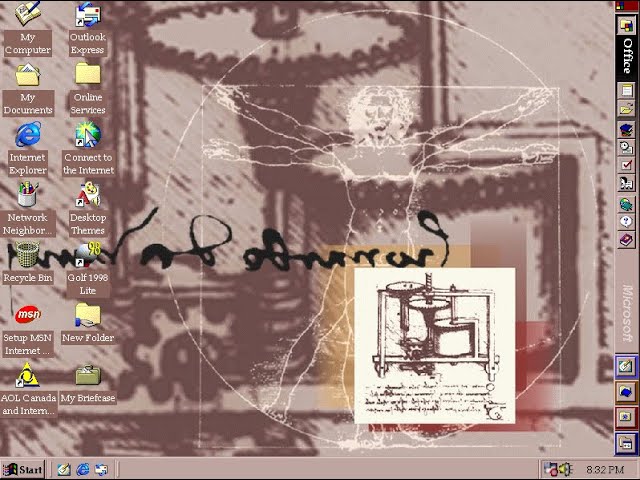Select the My Documents folder icon
The height and width of the screenshot is (480, 640).
[27, 75]
